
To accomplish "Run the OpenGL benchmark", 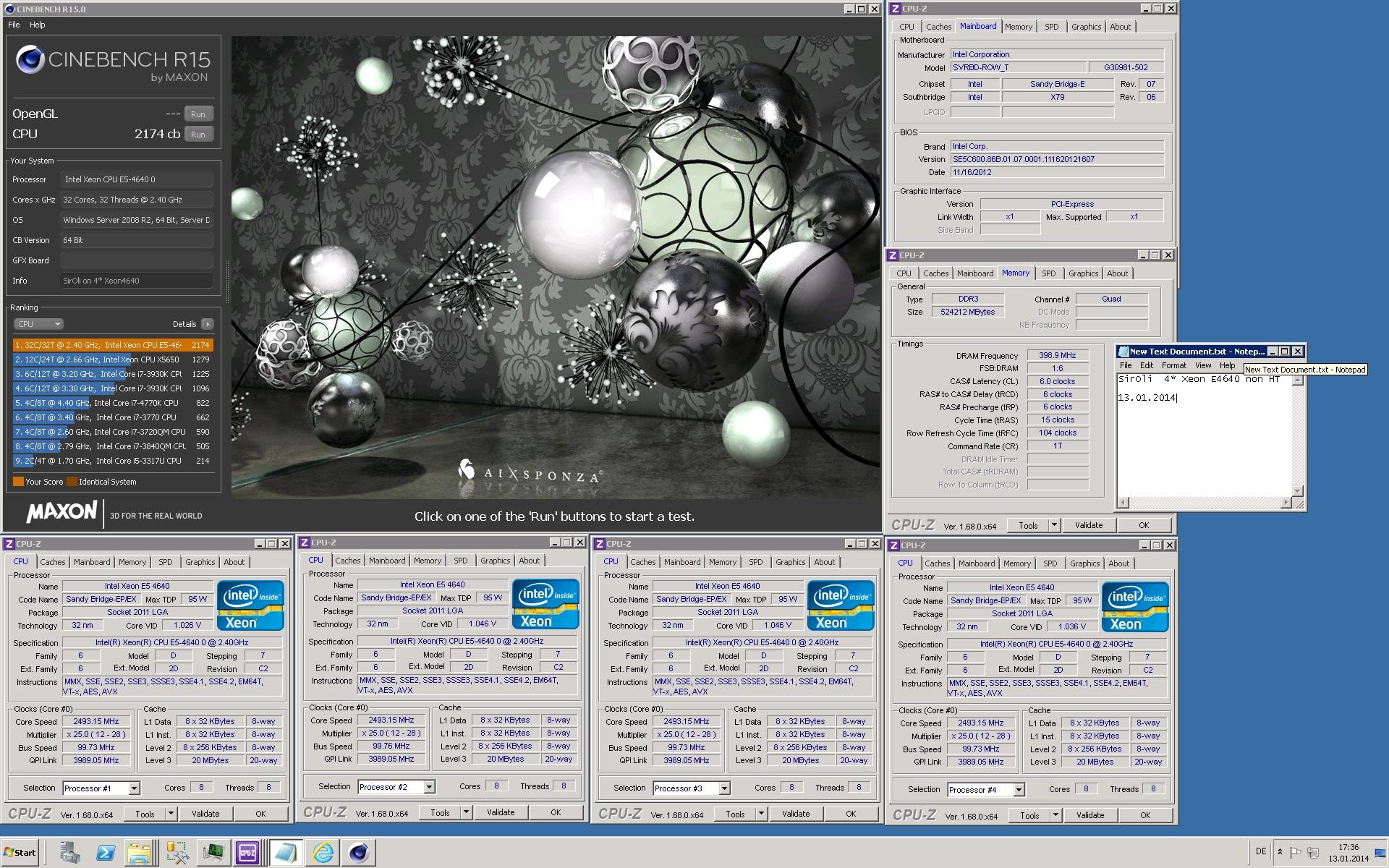I will pos(198,114).
